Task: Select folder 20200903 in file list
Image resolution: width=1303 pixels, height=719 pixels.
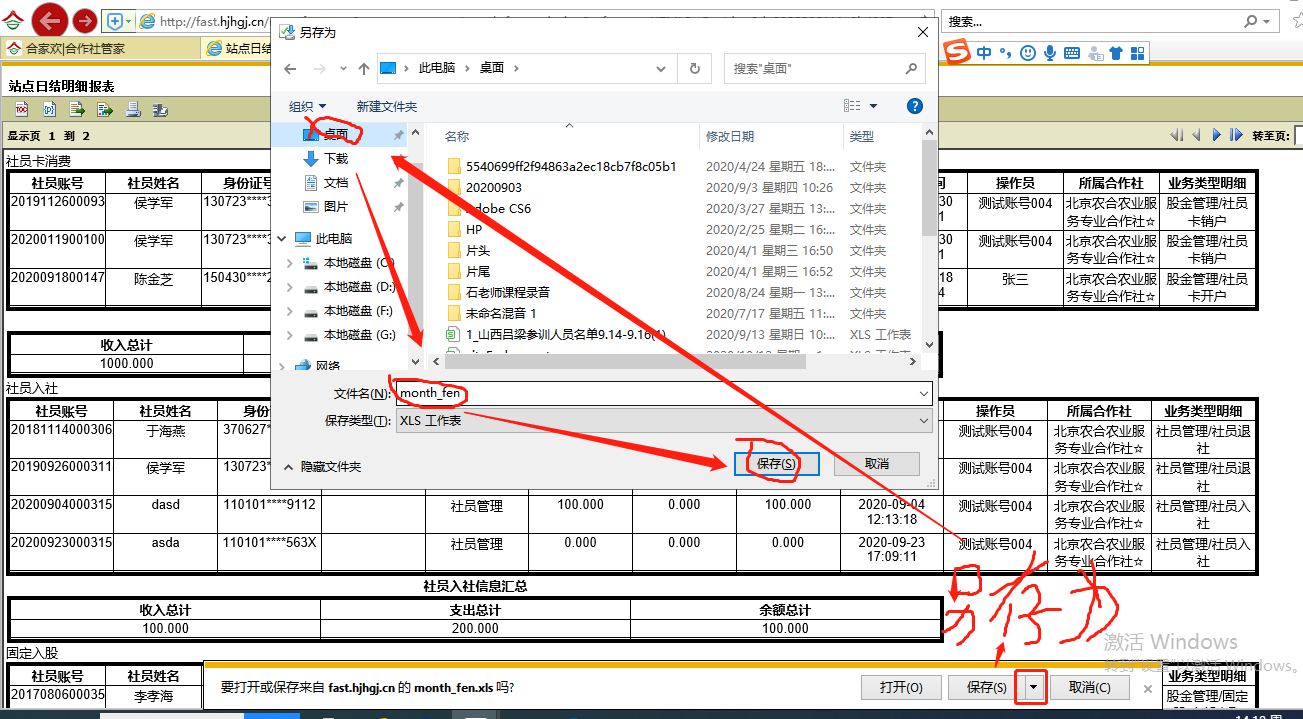Action: tap(494, 187)
